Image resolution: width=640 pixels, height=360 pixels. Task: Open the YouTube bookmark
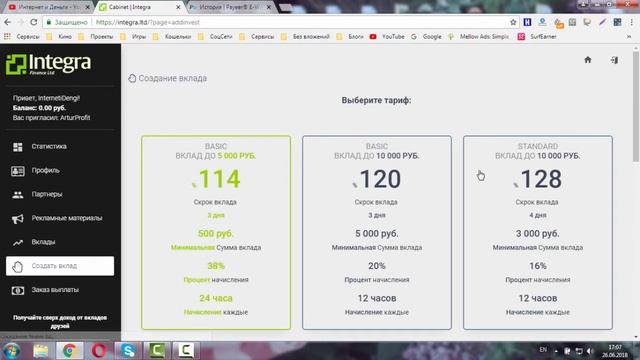pos(388,36)
